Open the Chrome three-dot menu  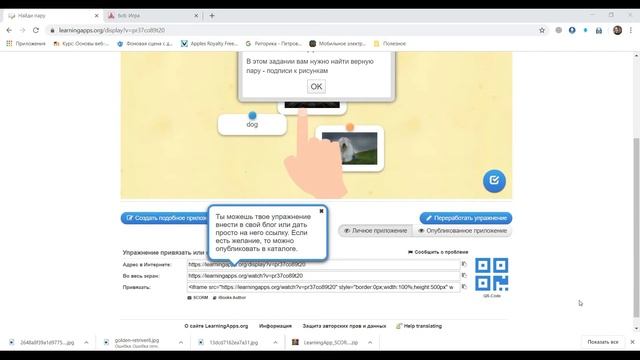pyautogui.click(x=631, y=30)
